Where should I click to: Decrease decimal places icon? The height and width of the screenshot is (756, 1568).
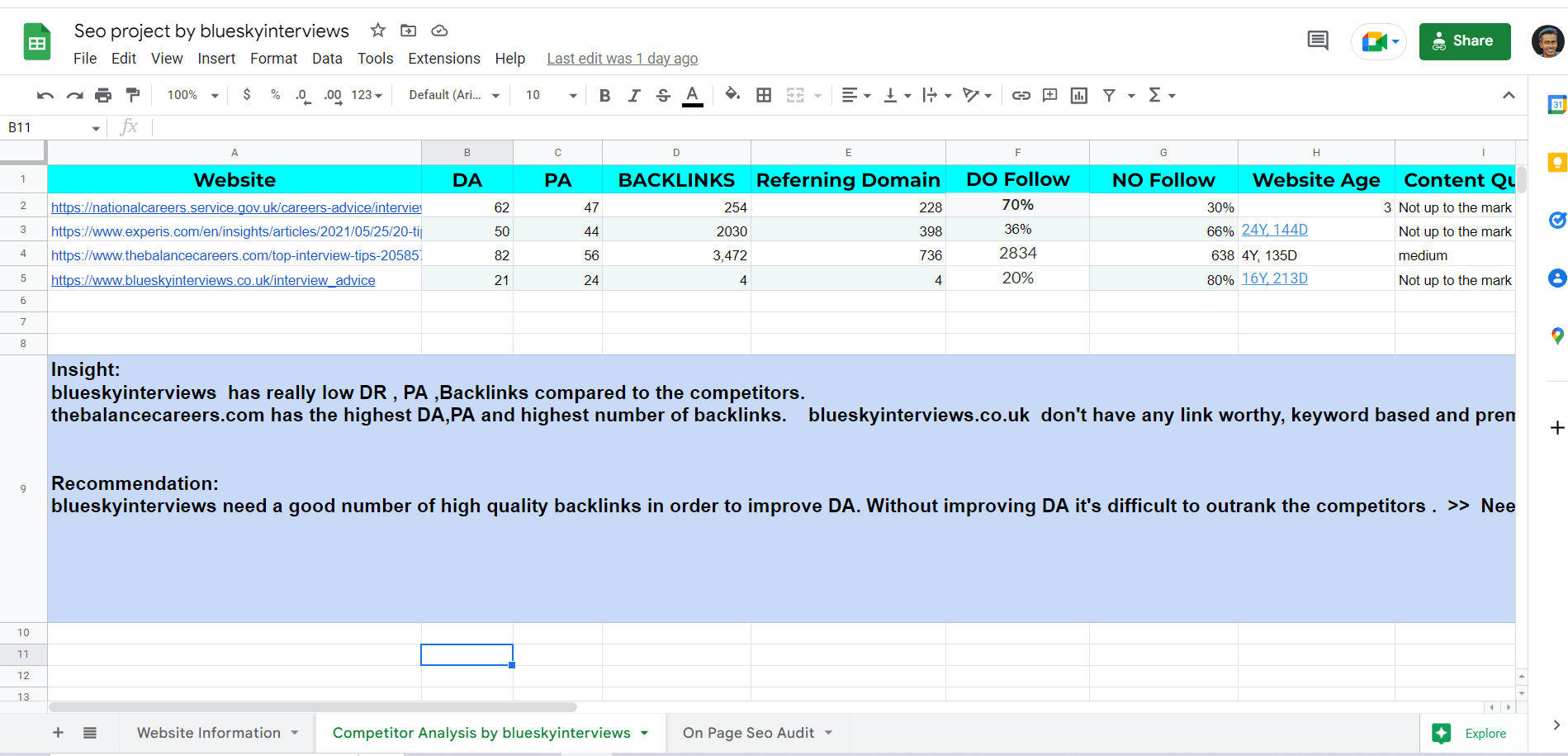click(x=303, y=96)
